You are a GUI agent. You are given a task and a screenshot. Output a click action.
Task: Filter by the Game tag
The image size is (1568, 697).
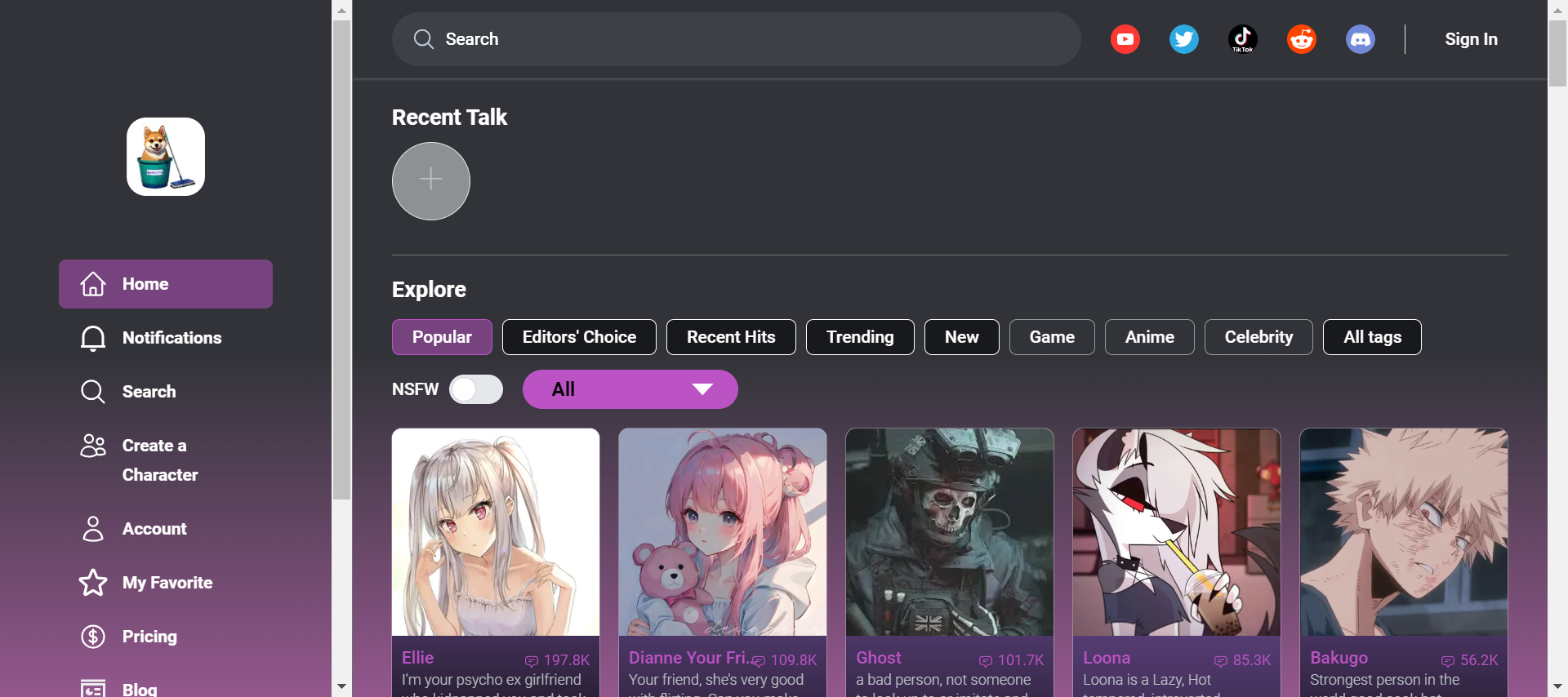[1052, 337]
